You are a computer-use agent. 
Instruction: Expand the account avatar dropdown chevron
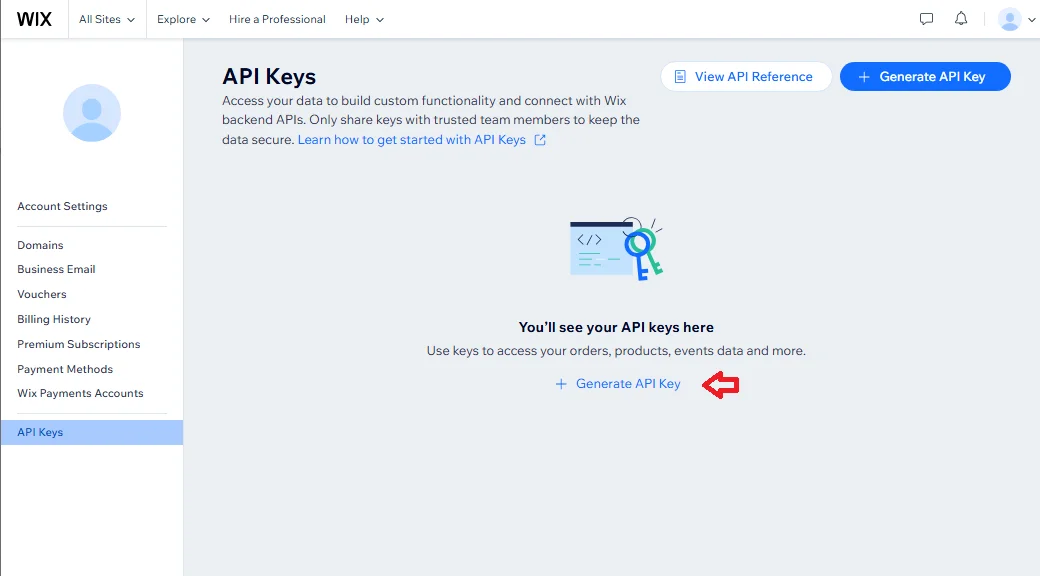1031,18
